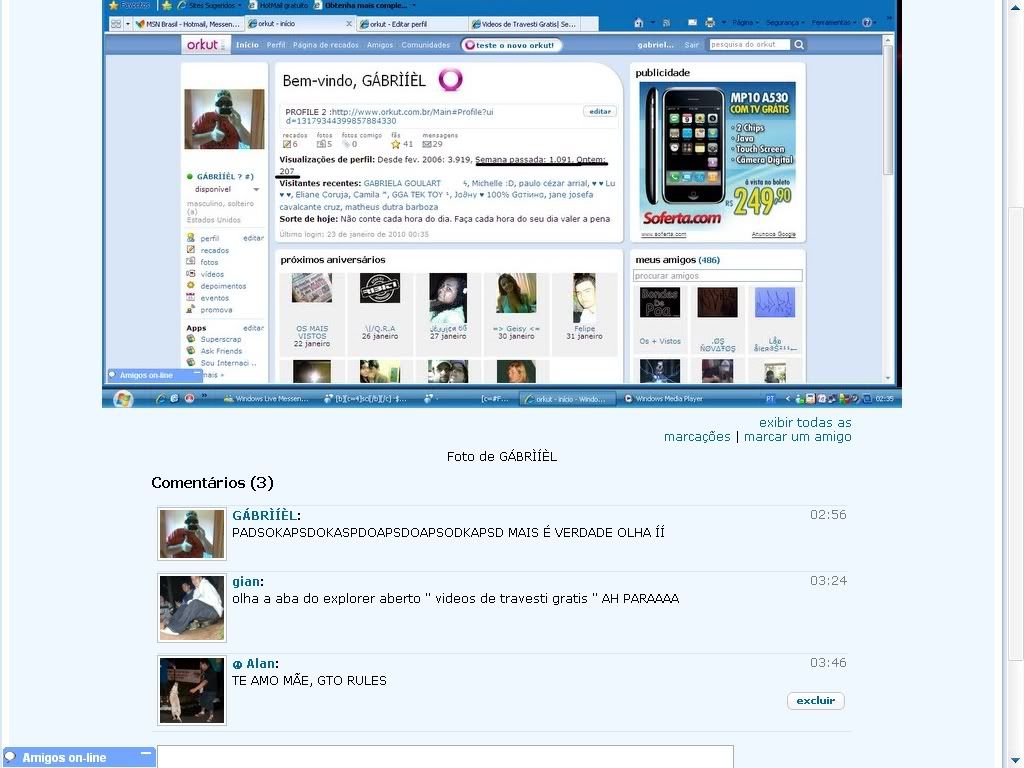Click the system tray clock showing 02:35
The height and width of the screenshot is (768, 1024).
(884, 398)
